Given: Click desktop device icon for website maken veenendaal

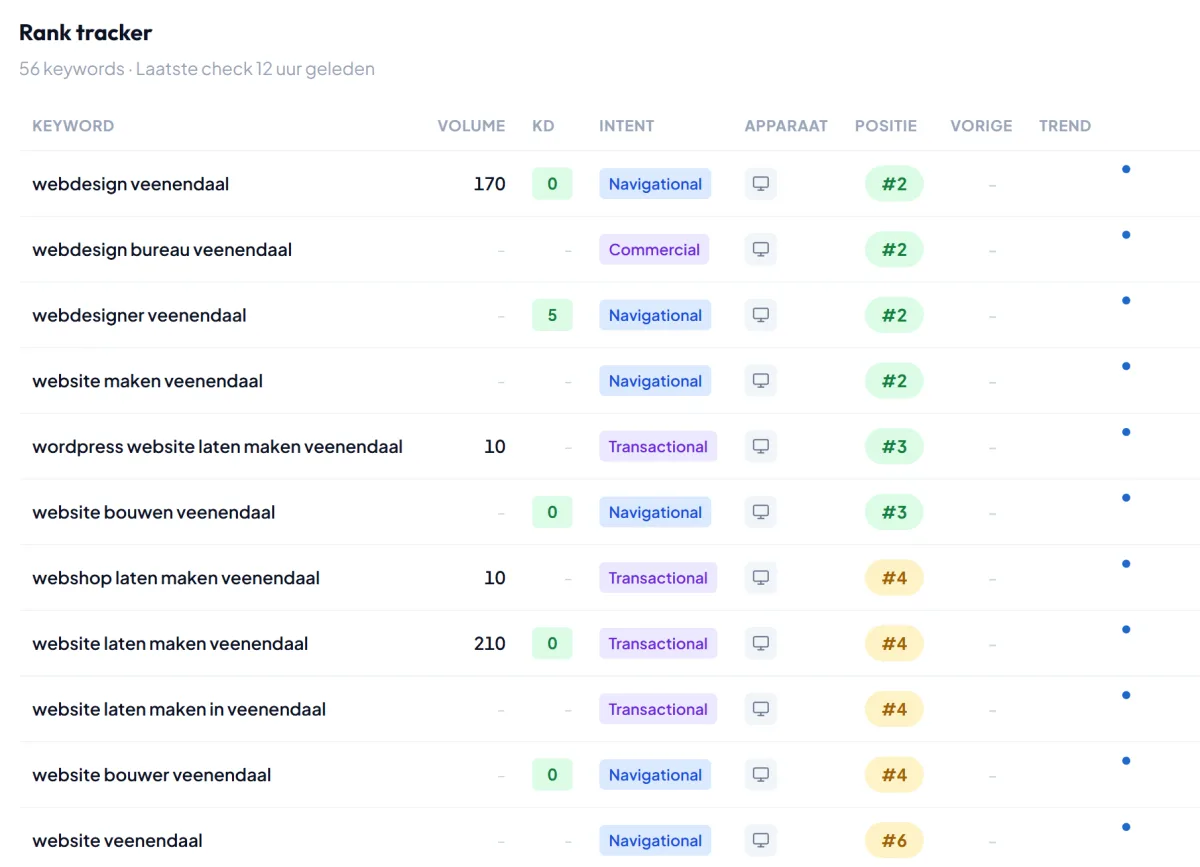Looking at the screenshot, I should (x=760, y=381).
